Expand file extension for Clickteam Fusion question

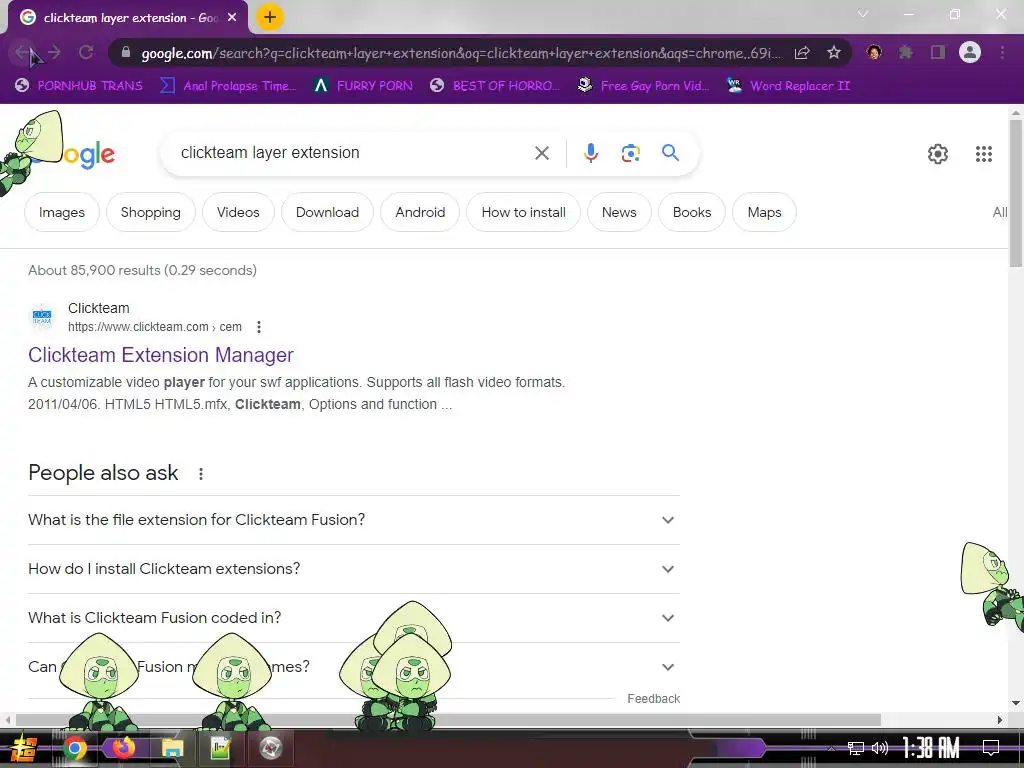(x=353, y=520)
